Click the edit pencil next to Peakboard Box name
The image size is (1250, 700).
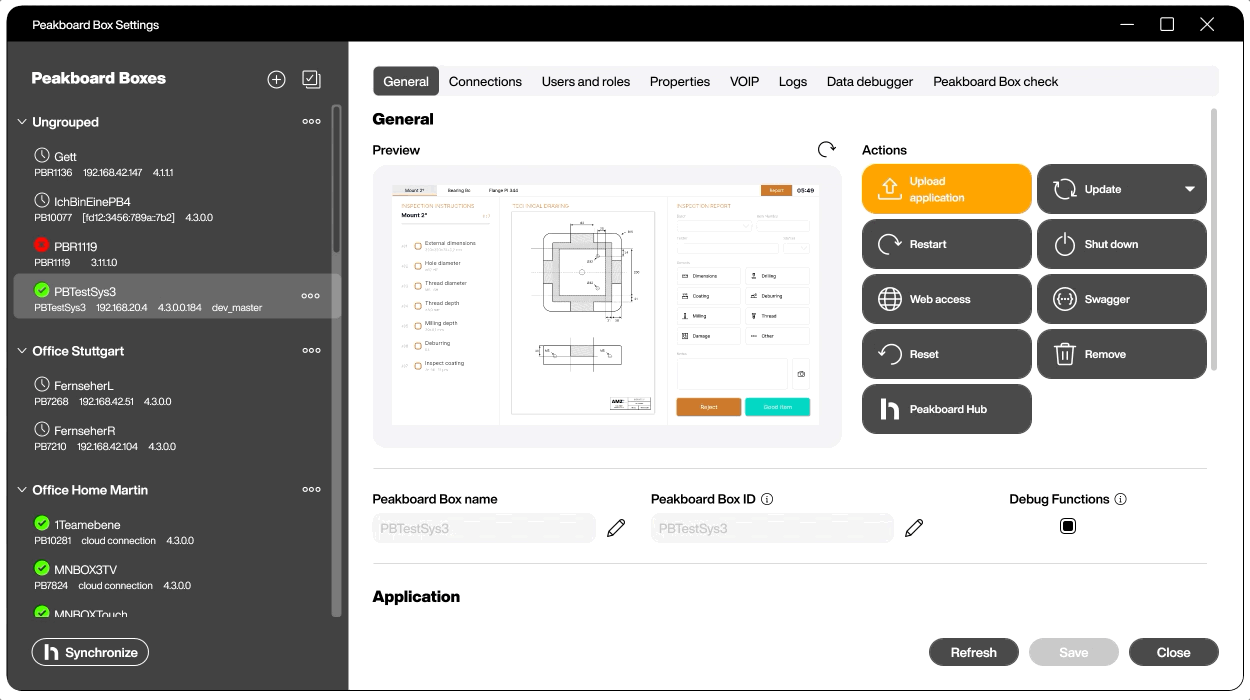coord(616,528)
